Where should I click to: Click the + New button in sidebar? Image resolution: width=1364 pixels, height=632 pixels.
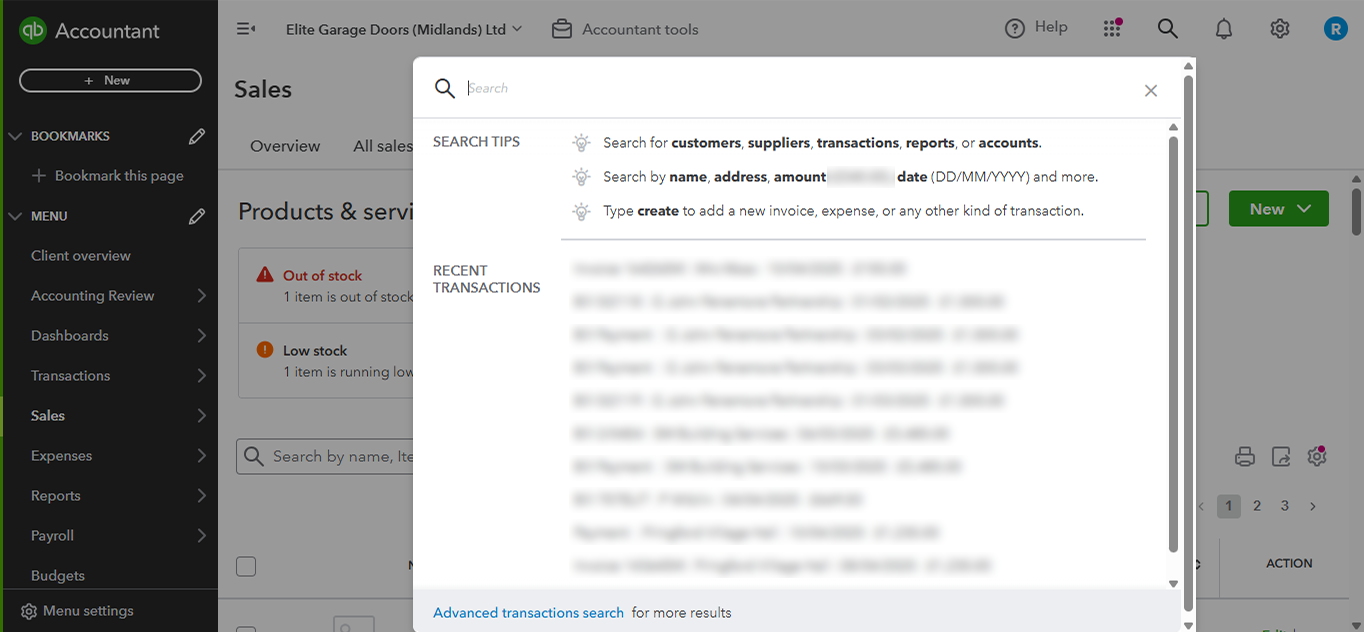[110, 80]
